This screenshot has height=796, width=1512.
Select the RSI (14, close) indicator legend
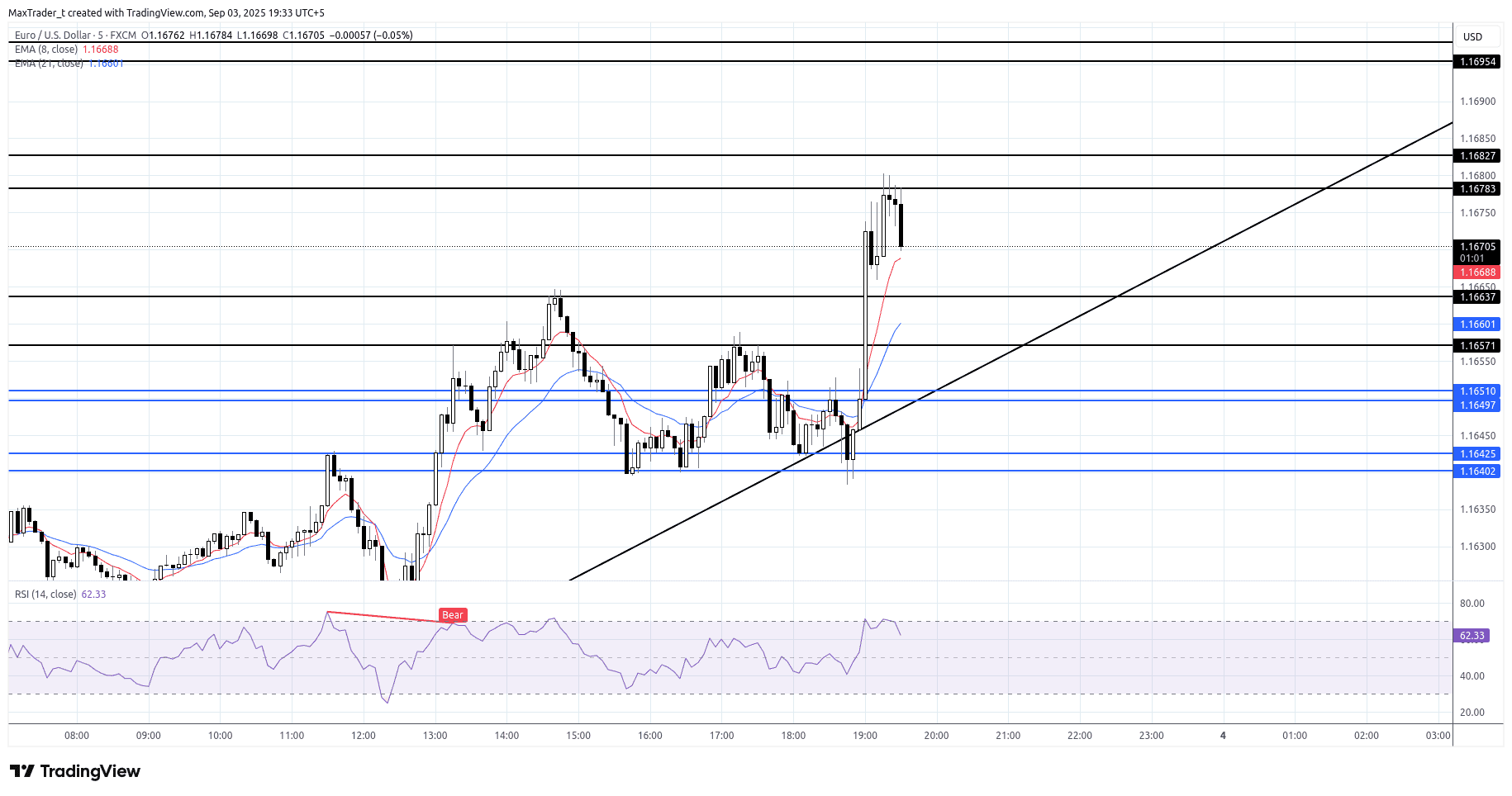pyautogui.click(x=45, y=595)
